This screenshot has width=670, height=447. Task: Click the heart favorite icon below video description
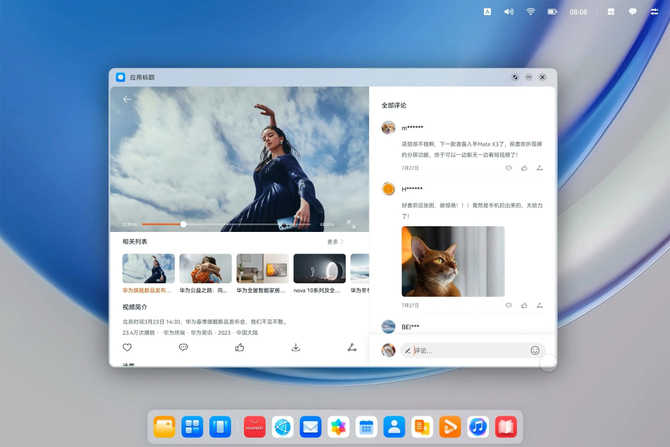click(127, 347)
